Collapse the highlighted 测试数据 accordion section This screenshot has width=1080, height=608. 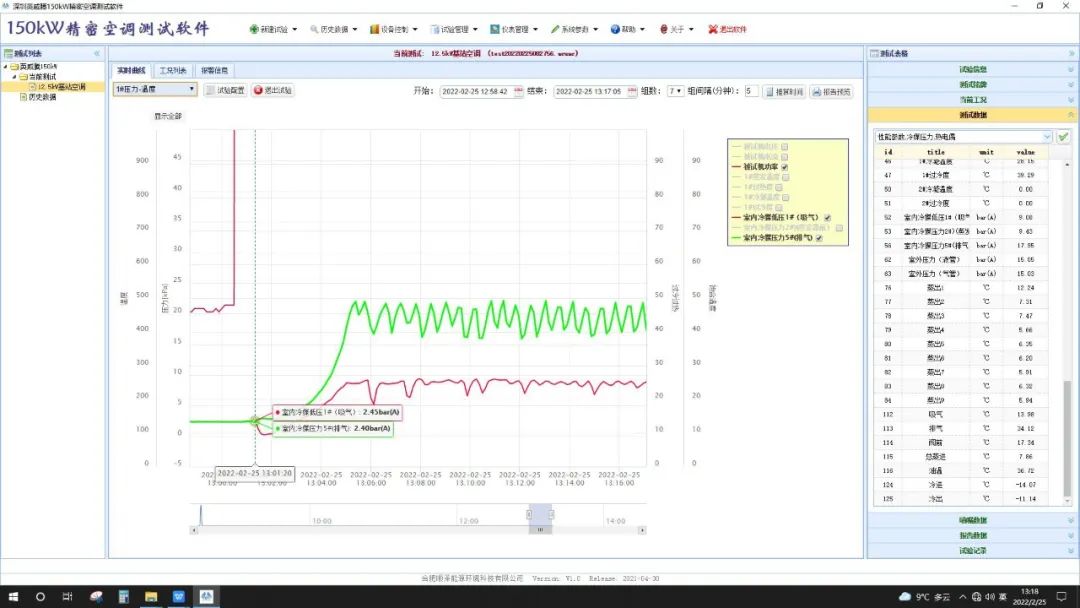(x=972, y=115)
